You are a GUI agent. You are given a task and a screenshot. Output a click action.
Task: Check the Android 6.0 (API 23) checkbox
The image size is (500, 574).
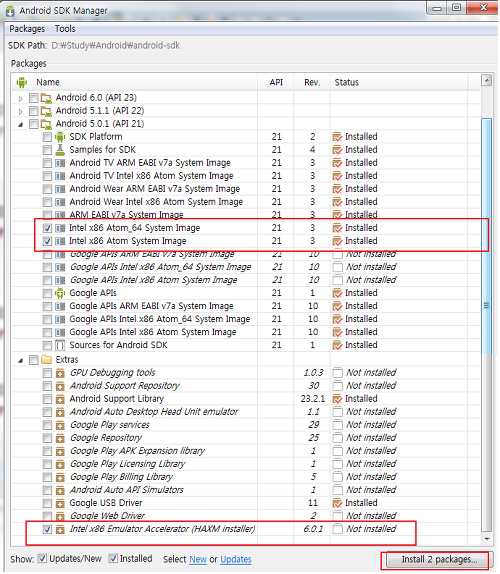[x=34, y=98]
